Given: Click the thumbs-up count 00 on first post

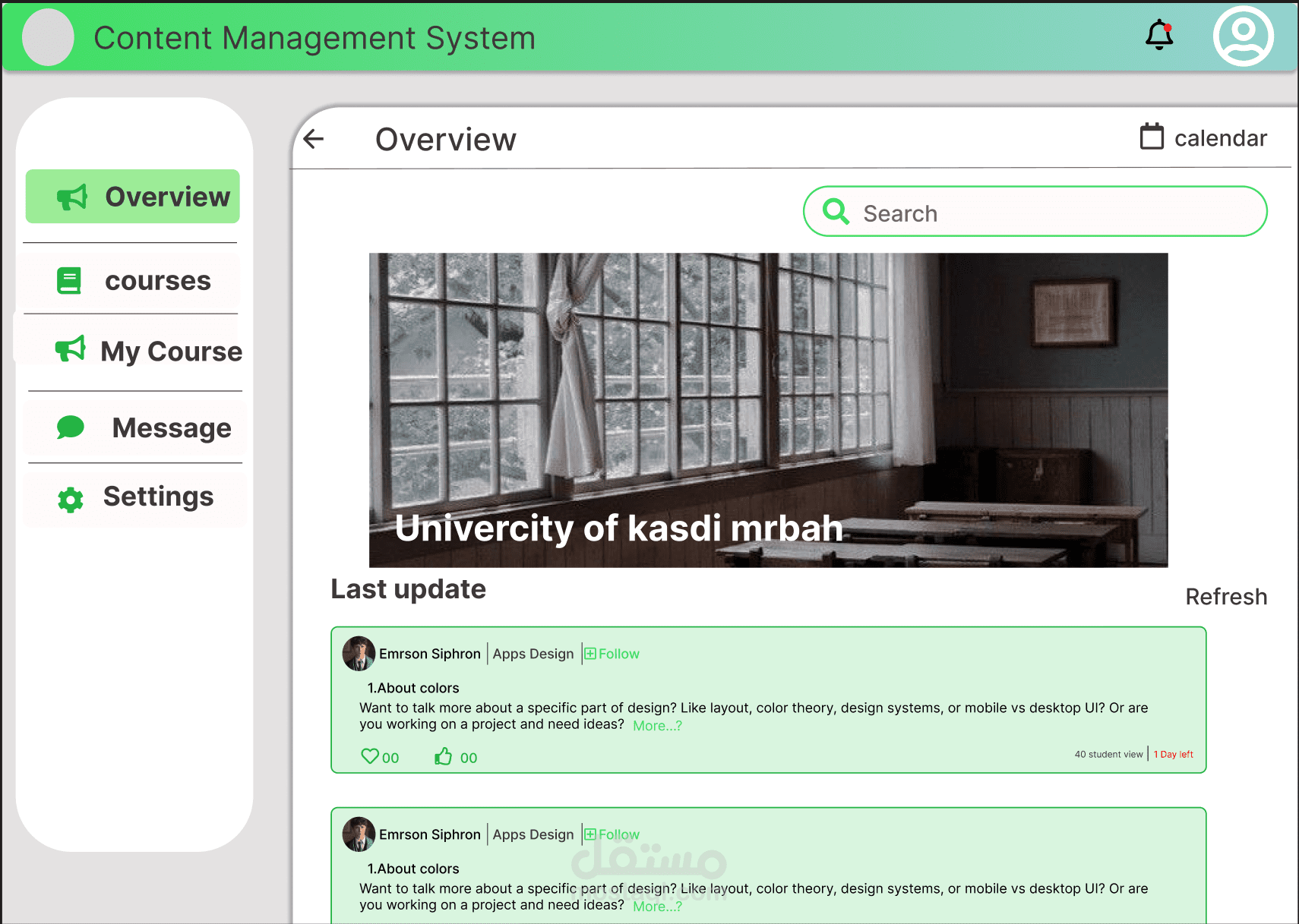Looking at the screenshot, I should coord(469,758).
